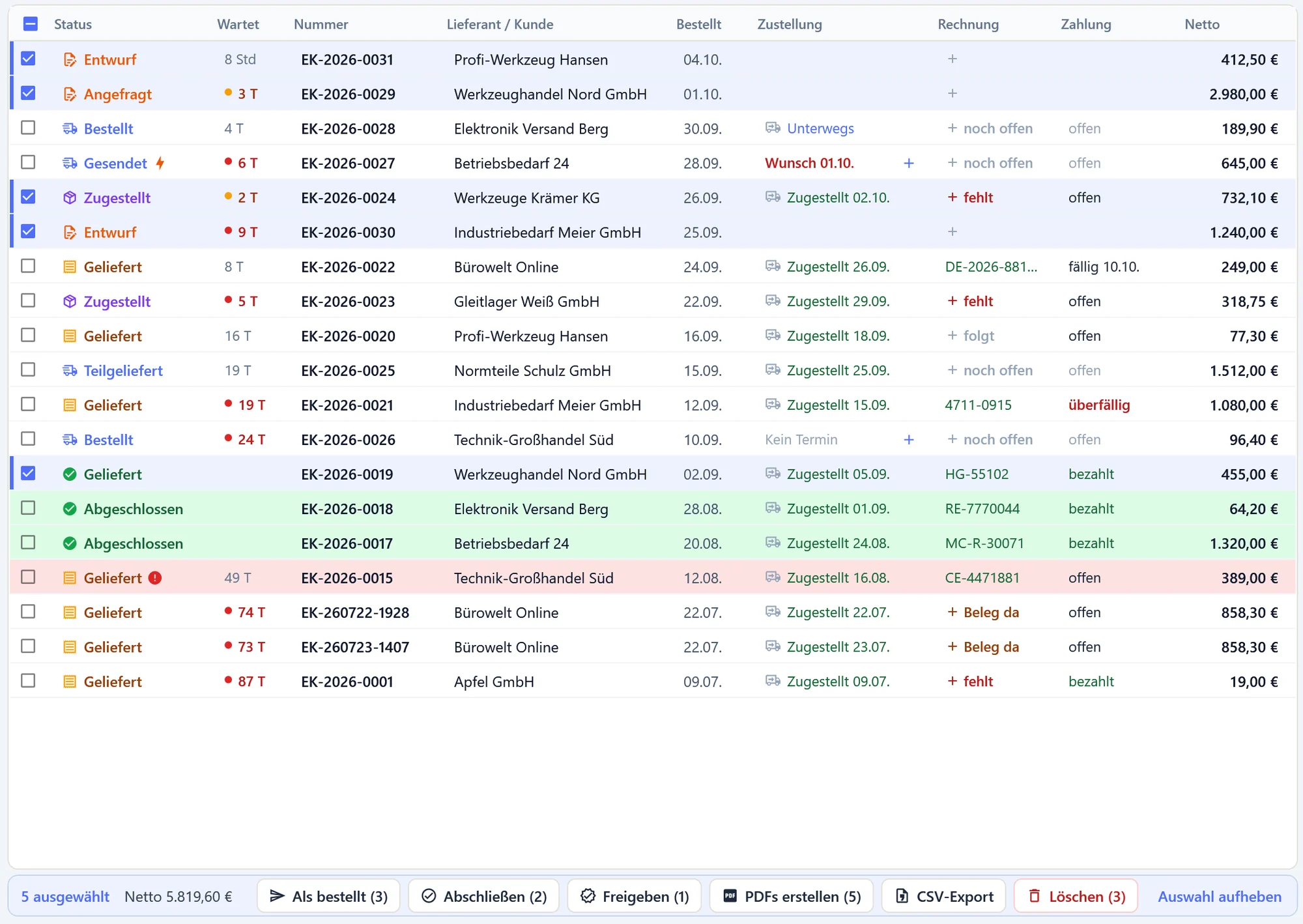1303x924 pixels.
Task: Click the package icon of EK-2026-0024 Zugestellt
Action: tap(70, 198)
